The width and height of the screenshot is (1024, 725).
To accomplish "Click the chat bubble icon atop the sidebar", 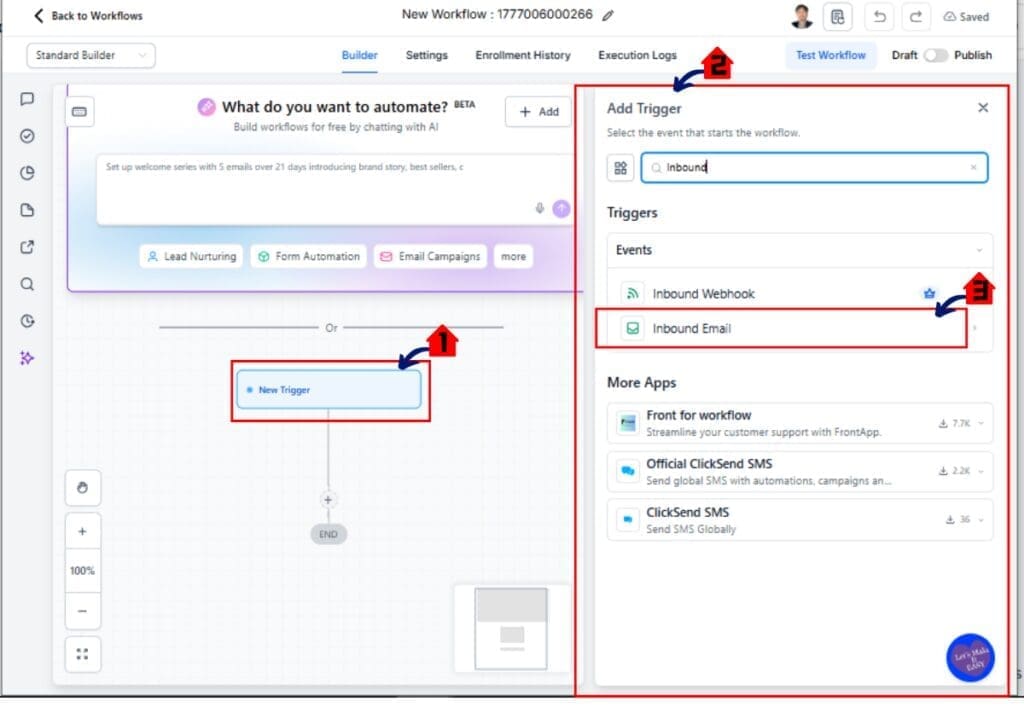I will point(27,99).
